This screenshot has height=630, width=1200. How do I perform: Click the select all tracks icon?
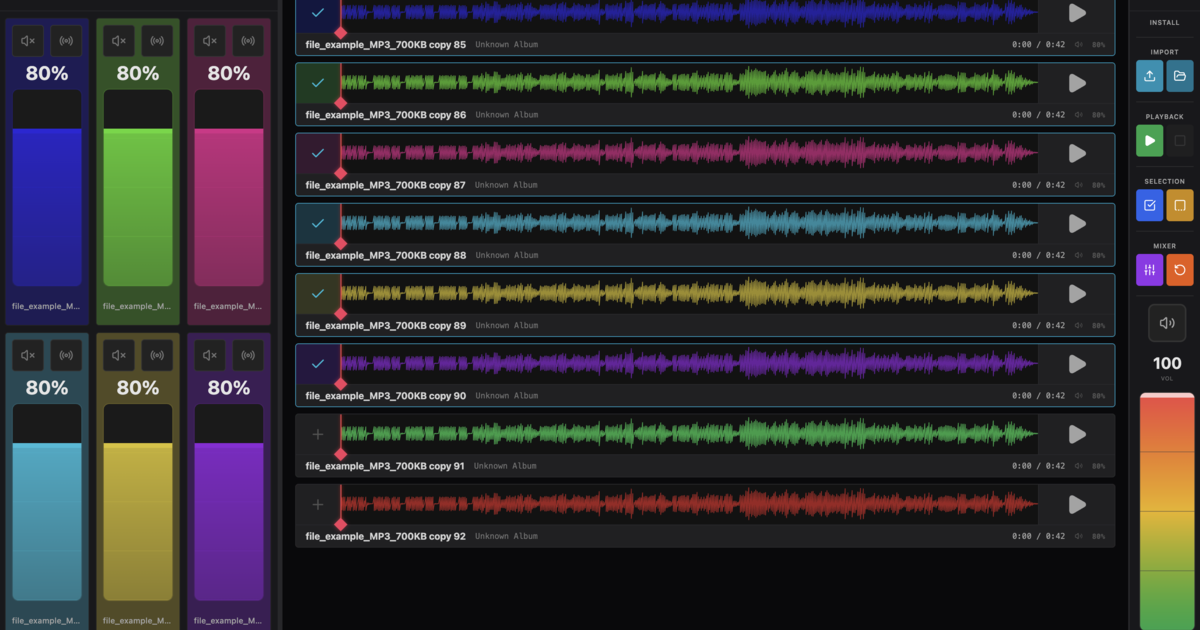coord(1150,205)
